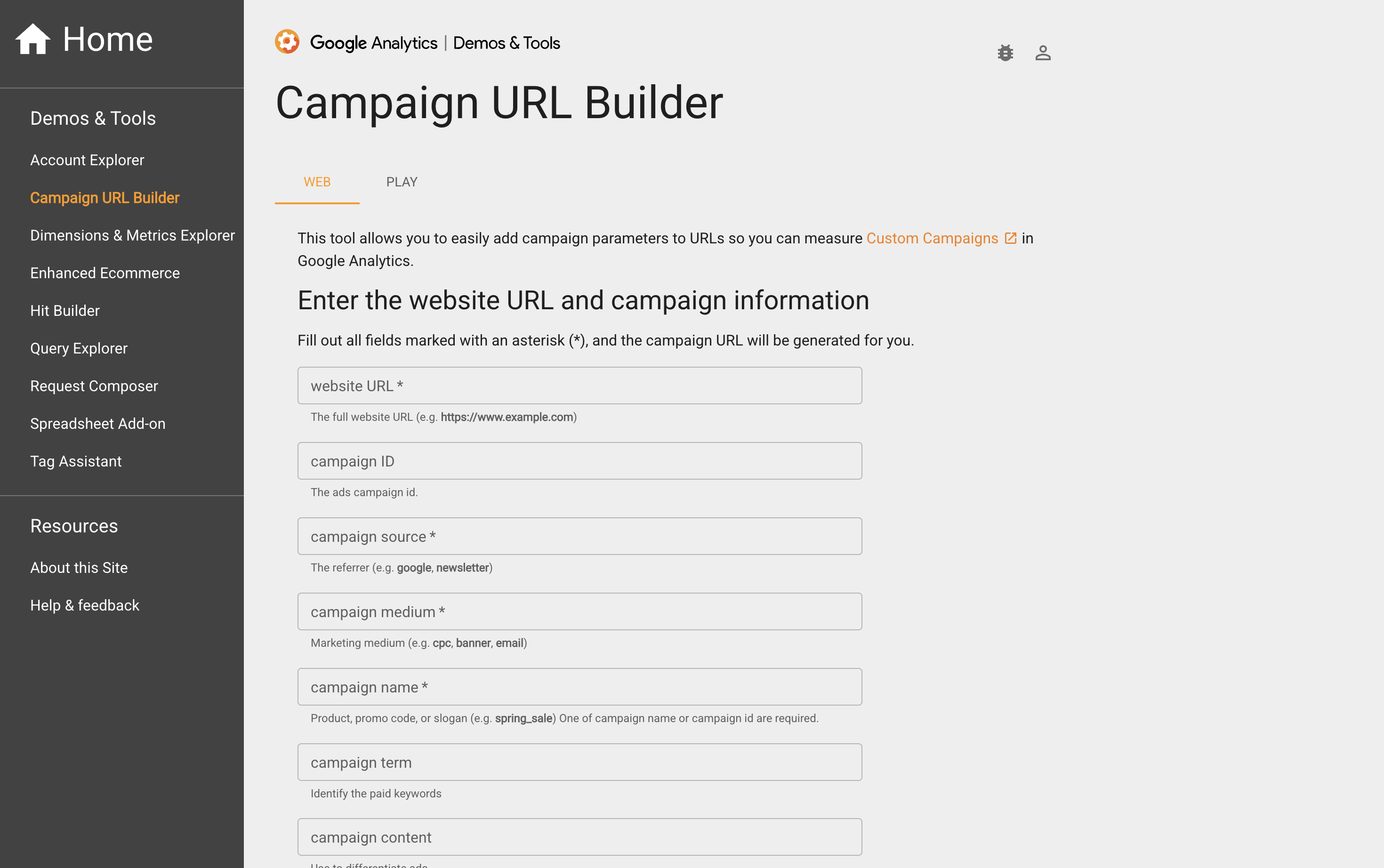The image size is (1384, 868).
Task: Switch to the PLAY tab
Action: 401,182
